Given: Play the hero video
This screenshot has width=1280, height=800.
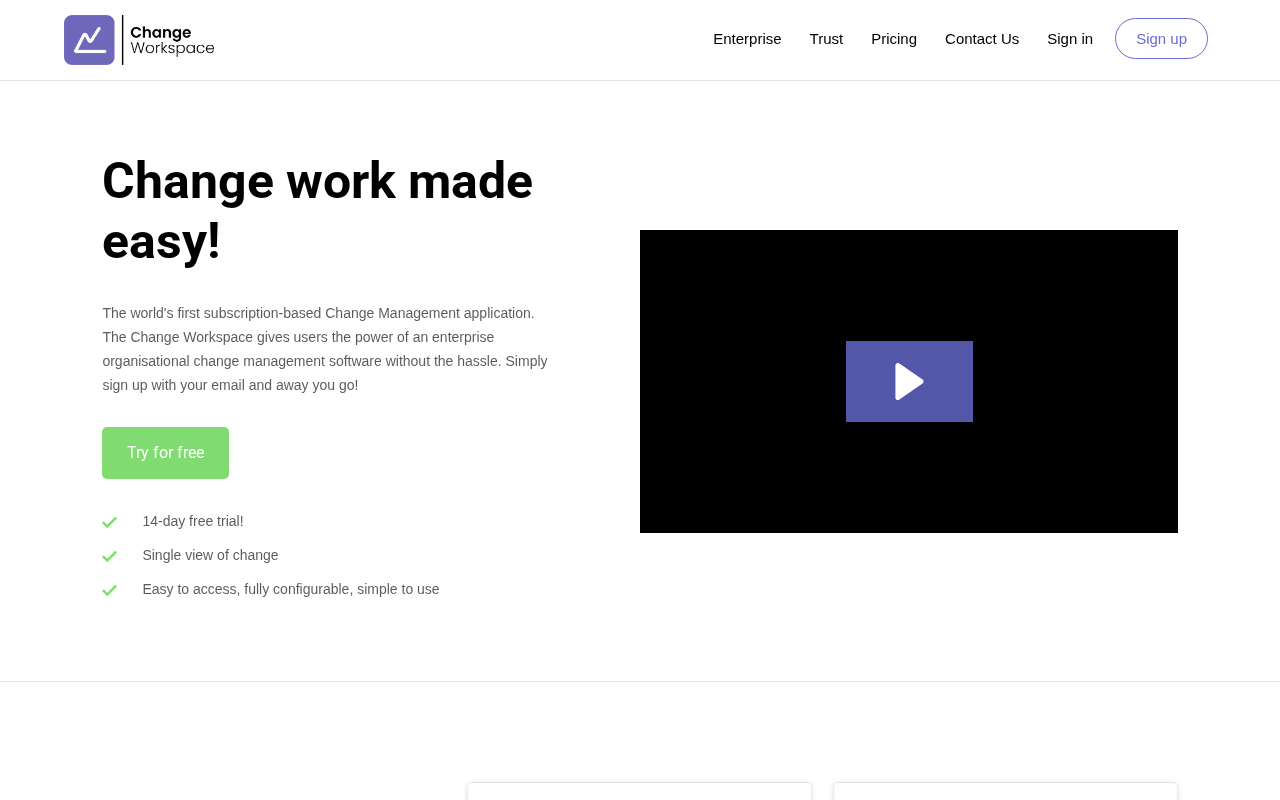Looking at the screenshot, I should (909, 381).
